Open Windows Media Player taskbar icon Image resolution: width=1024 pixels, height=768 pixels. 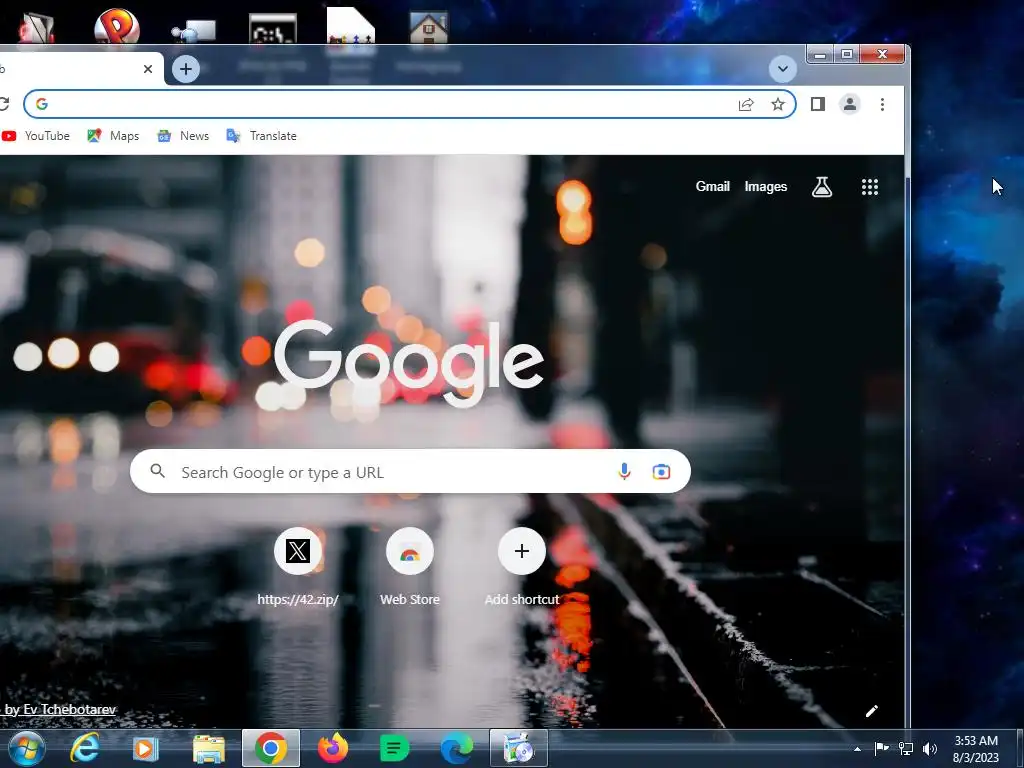[x=145, y=748]
